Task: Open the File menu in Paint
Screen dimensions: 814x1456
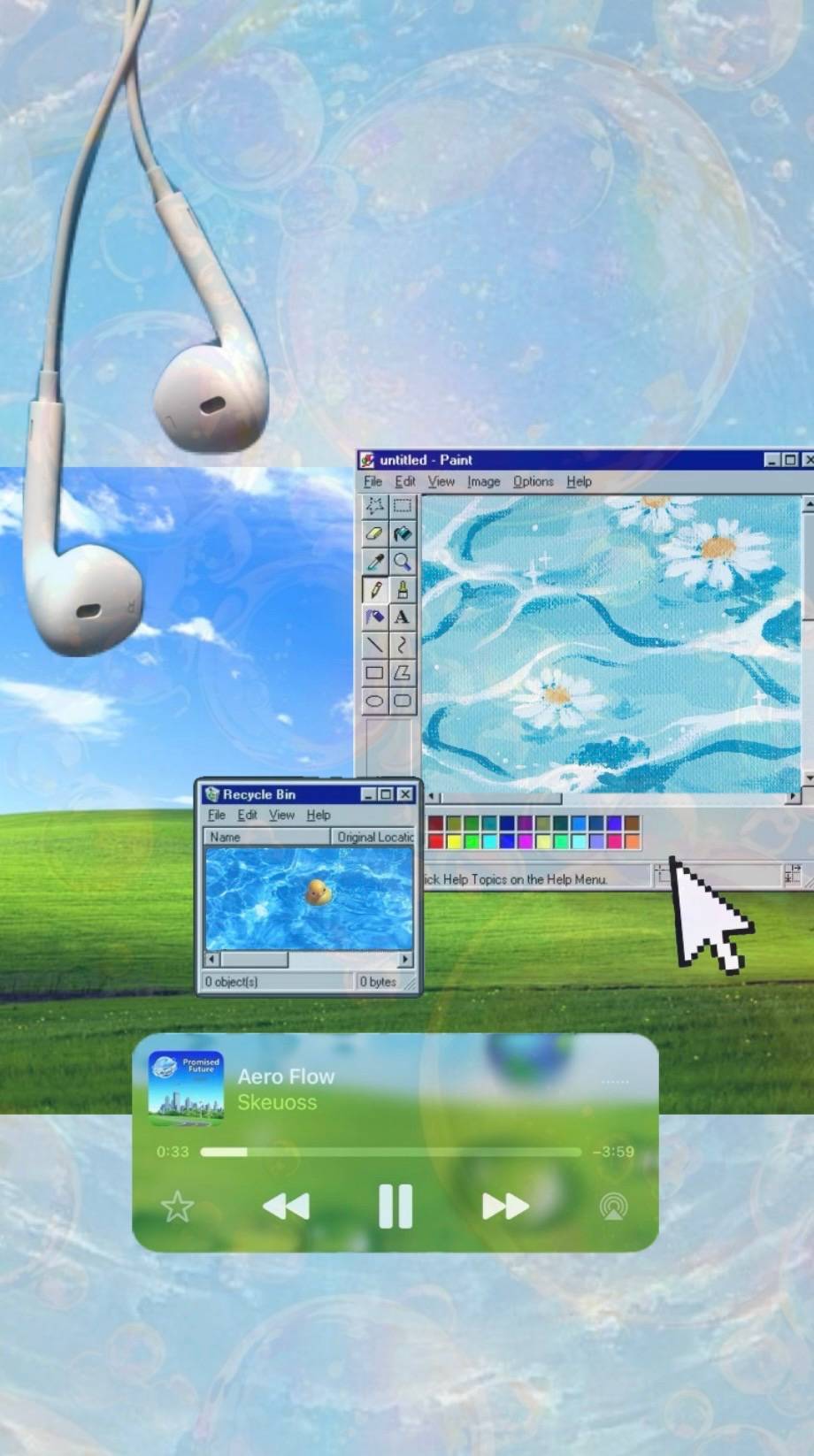Action: (x=373, y=482)
